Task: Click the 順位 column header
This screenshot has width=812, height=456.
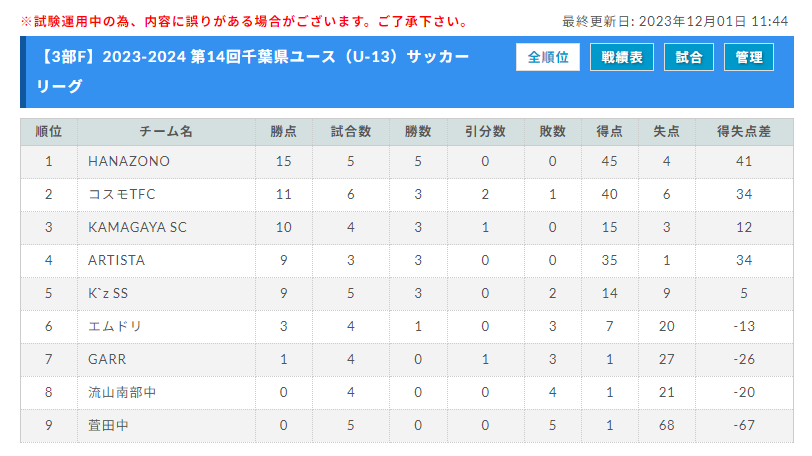Action: click(x=49, y=132)
